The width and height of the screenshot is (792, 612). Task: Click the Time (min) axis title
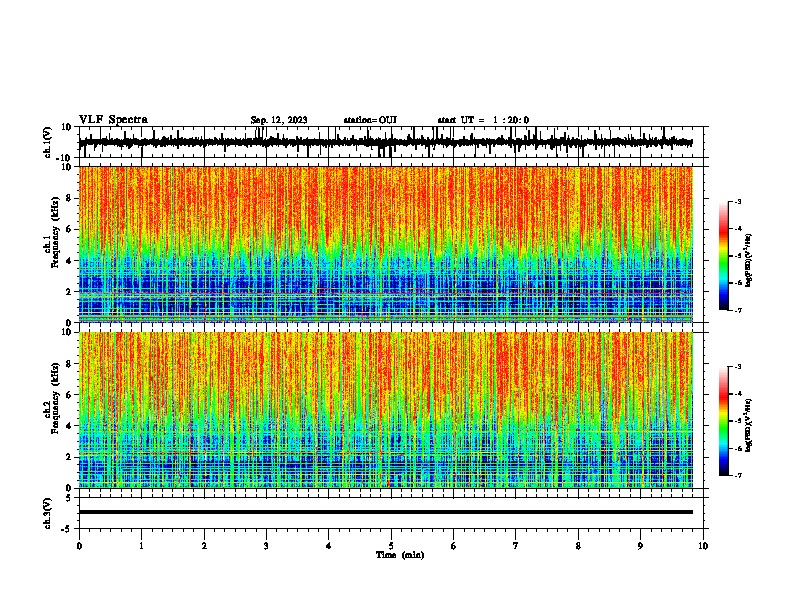400,555
